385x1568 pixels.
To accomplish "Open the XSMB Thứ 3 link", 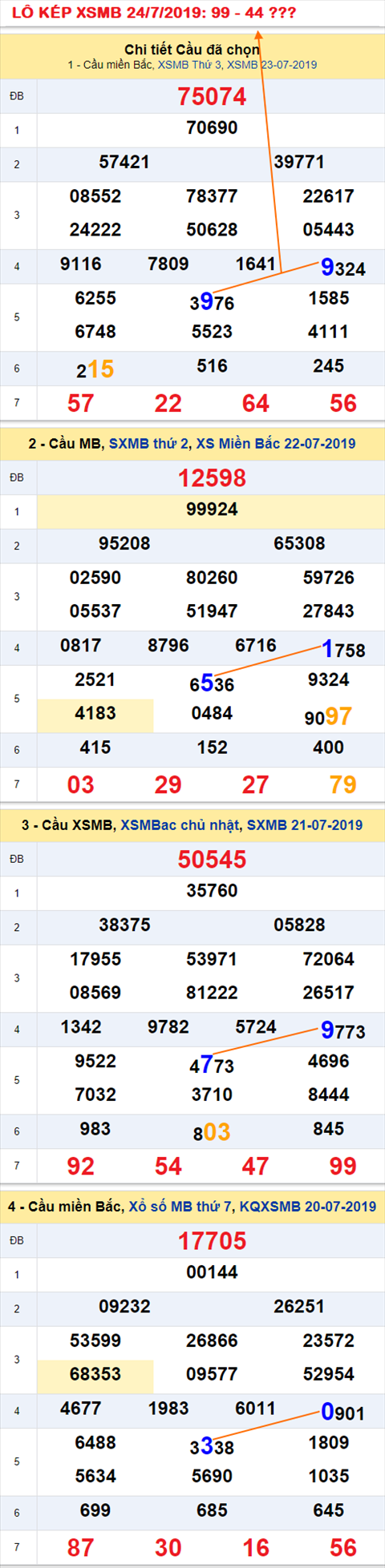I will tap(191, 65).
